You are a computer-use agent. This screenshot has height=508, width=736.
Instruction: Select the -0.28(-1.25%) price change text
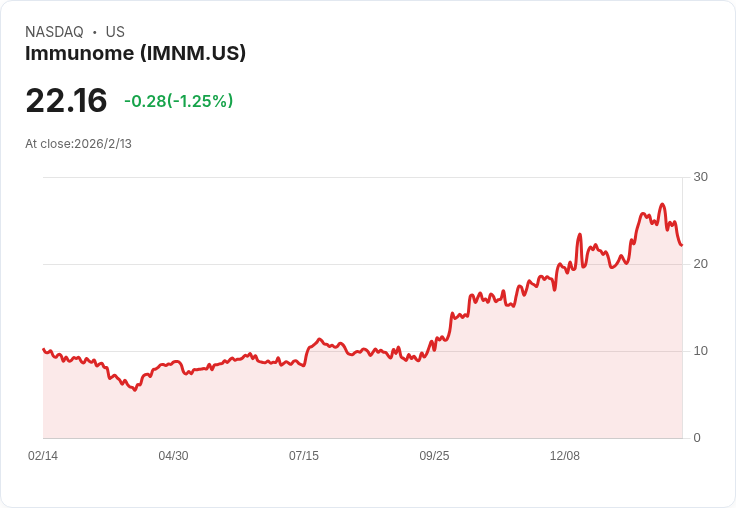point(178,101)
